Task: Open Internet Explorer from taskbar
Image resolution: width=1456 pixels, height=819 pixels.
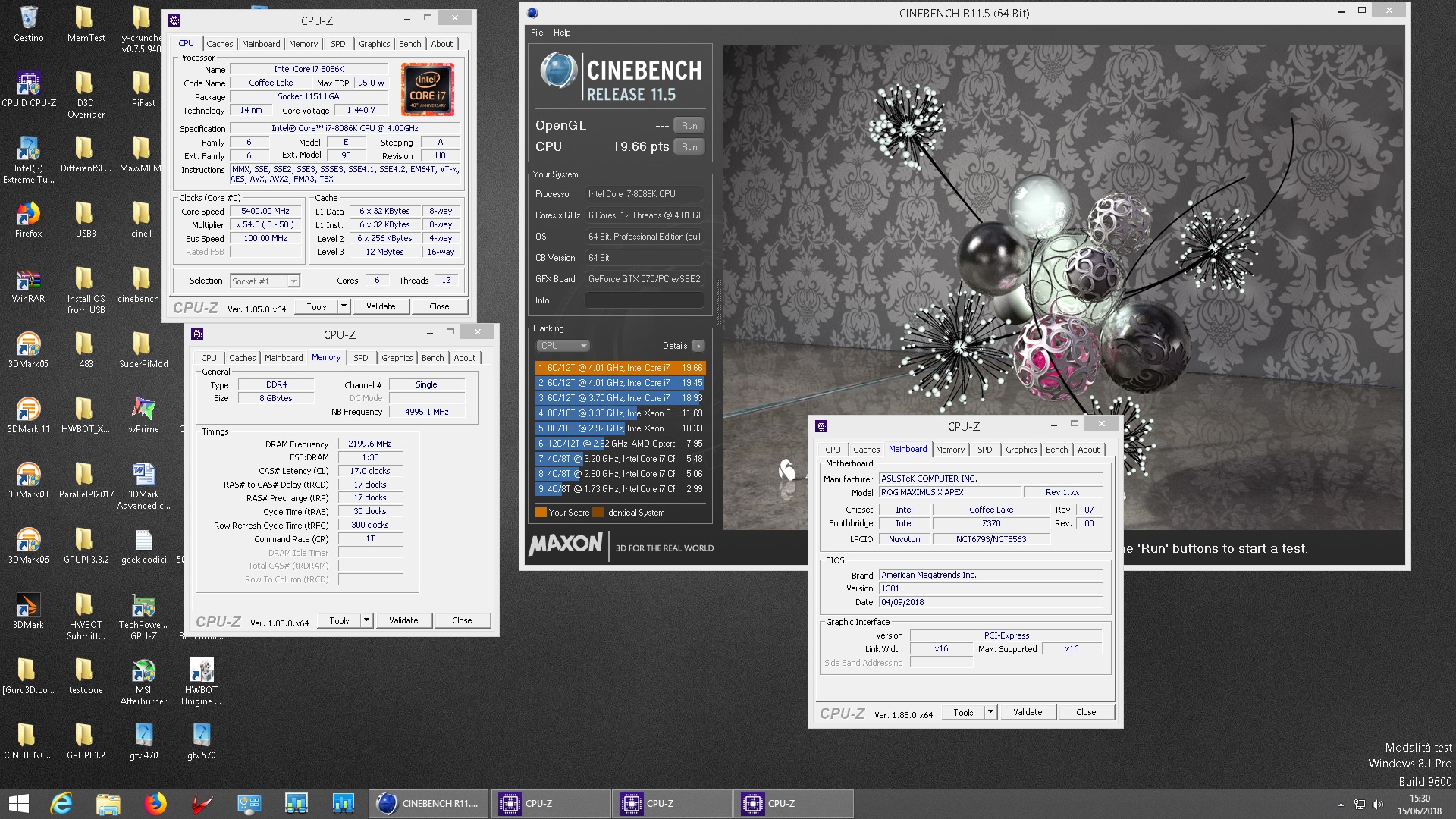Action: [x=61, y=804]
